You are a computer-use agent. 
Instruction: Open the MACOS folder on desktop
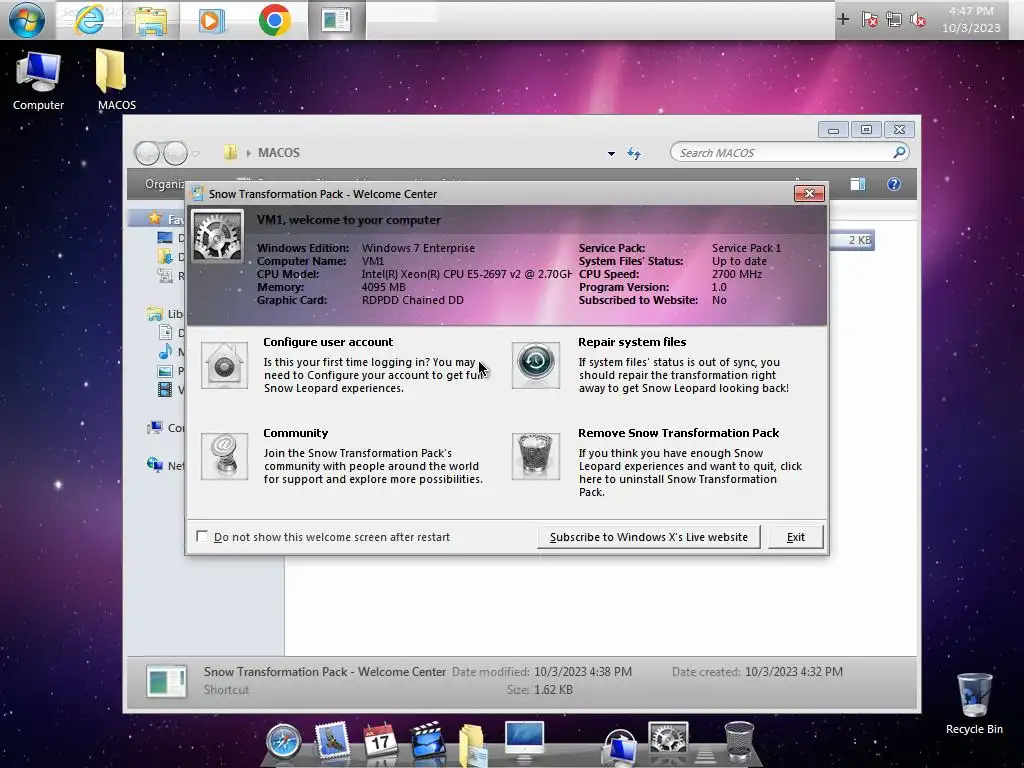pos(116,80)
